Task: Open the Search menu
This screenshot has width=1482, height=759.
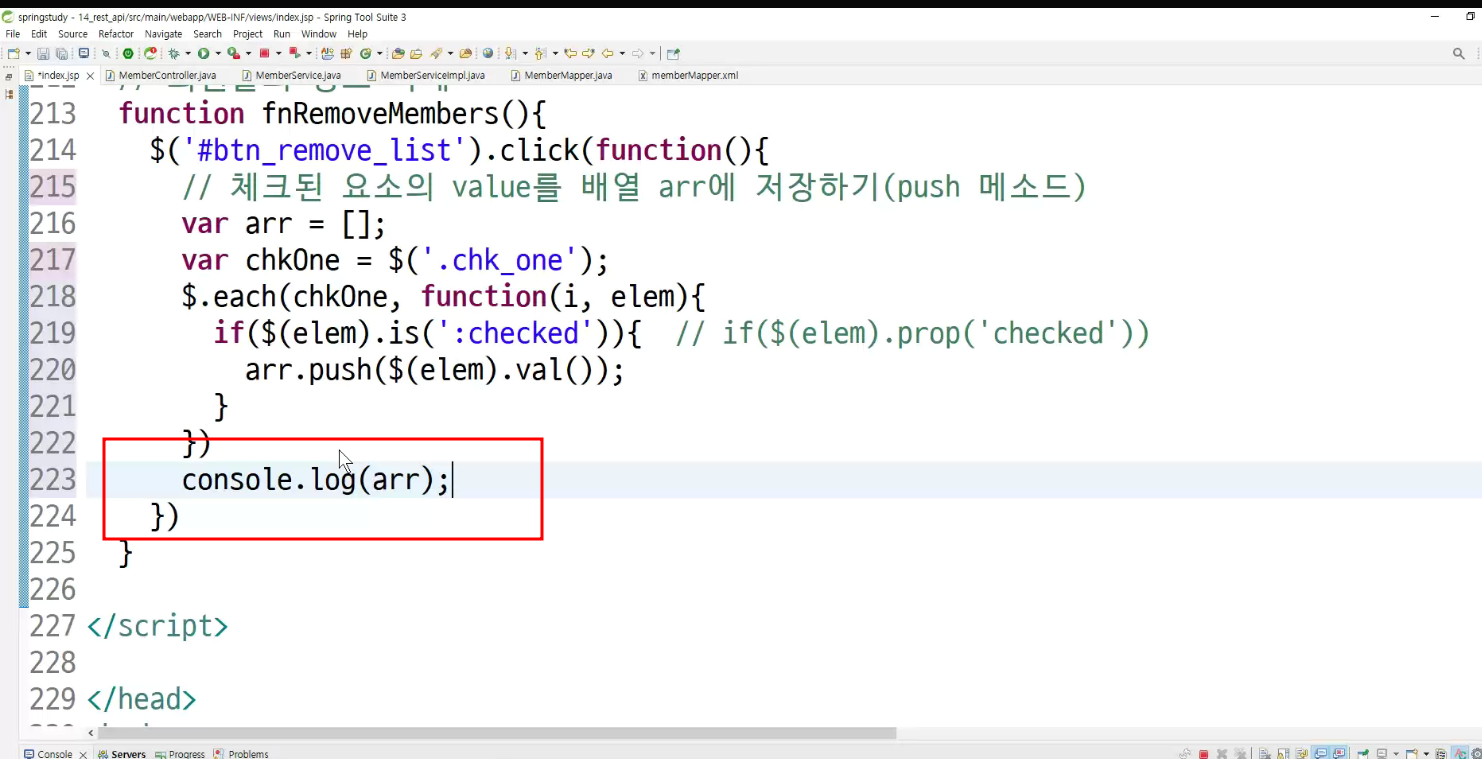Action: [207, 34]
